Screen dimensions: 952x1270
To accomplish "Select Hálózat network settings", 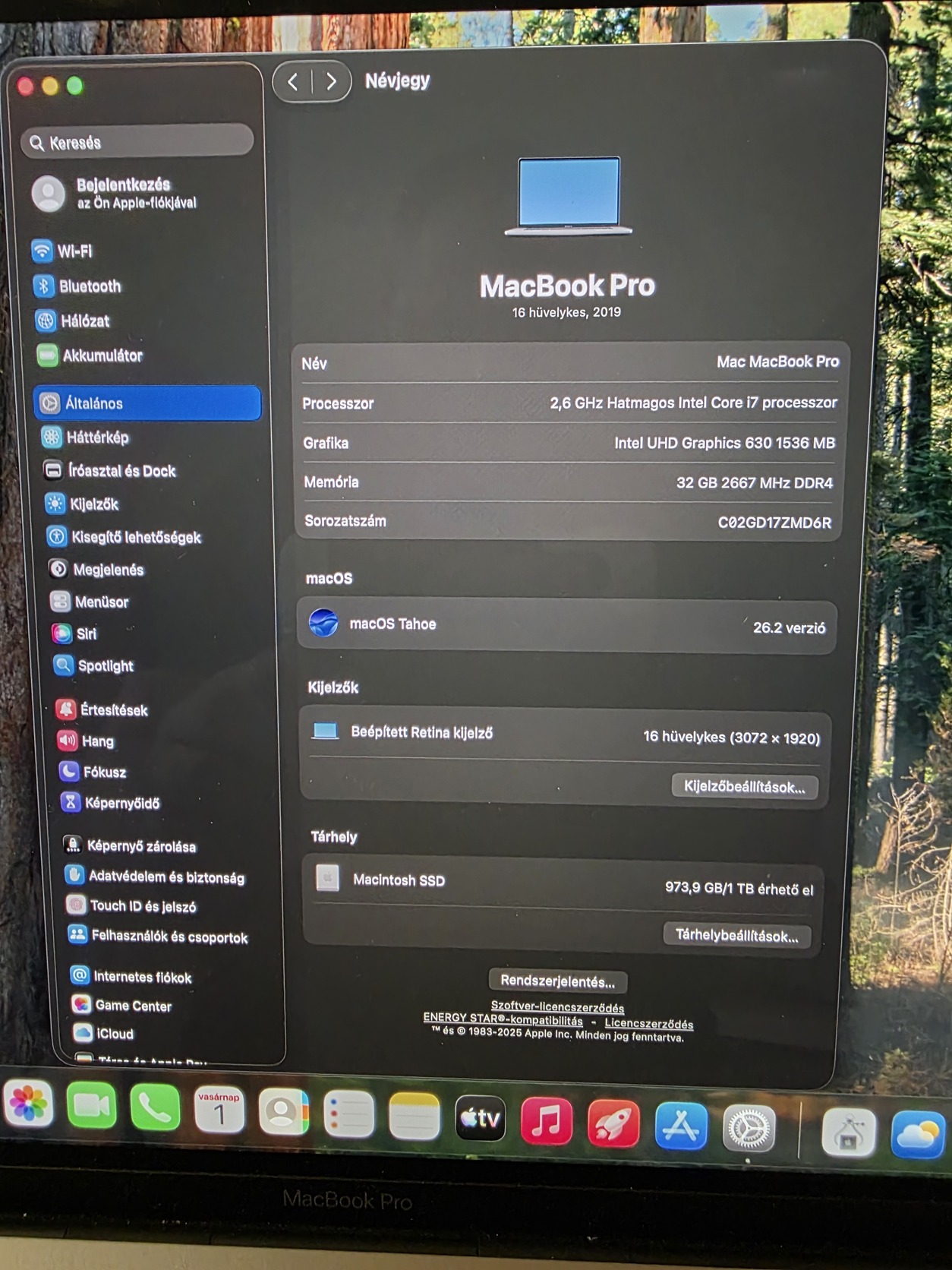I will (x=74, y=321).
